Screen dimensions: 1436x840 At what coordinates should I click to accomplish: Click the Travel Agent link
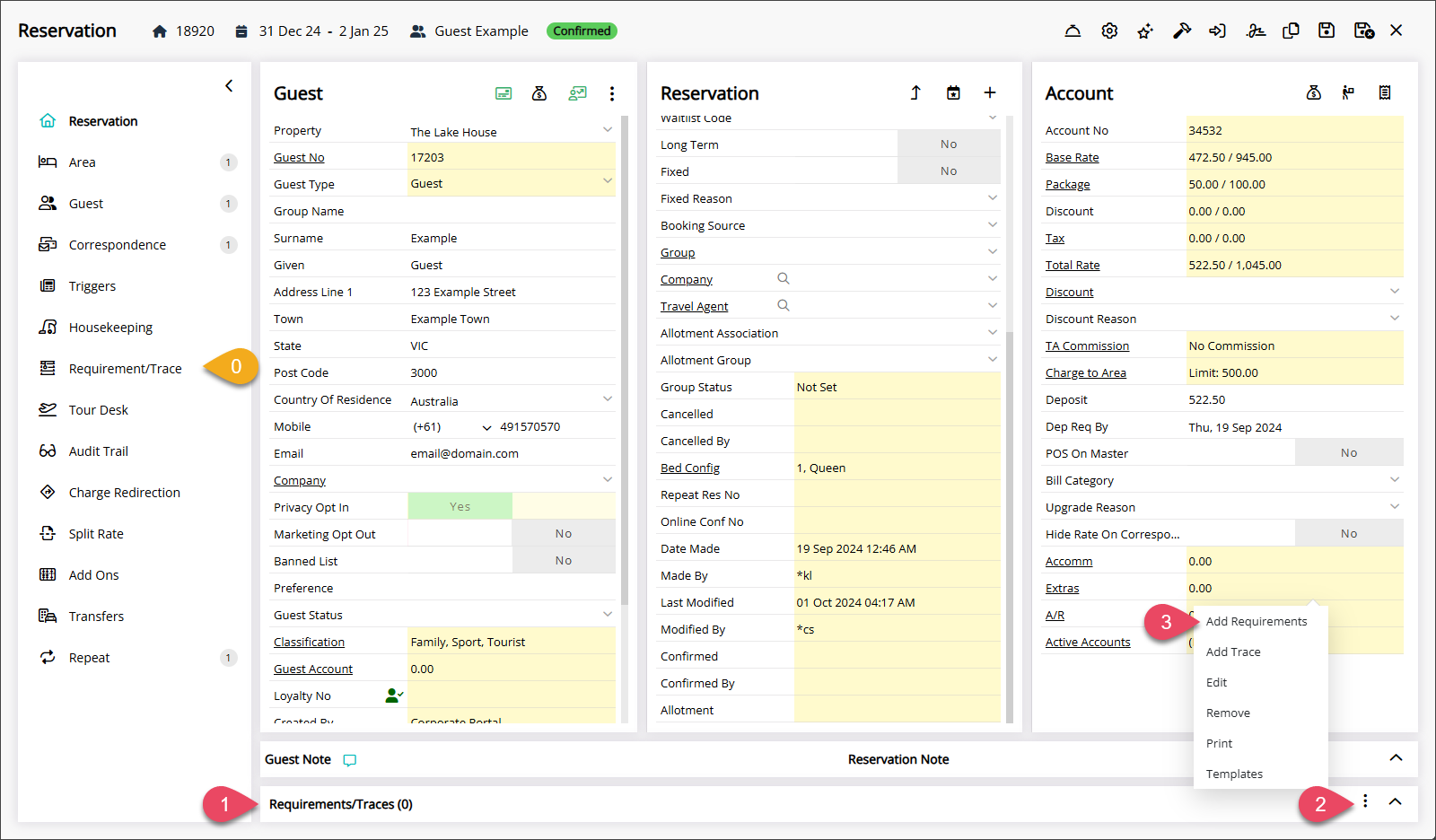click(x=694, y=306)
